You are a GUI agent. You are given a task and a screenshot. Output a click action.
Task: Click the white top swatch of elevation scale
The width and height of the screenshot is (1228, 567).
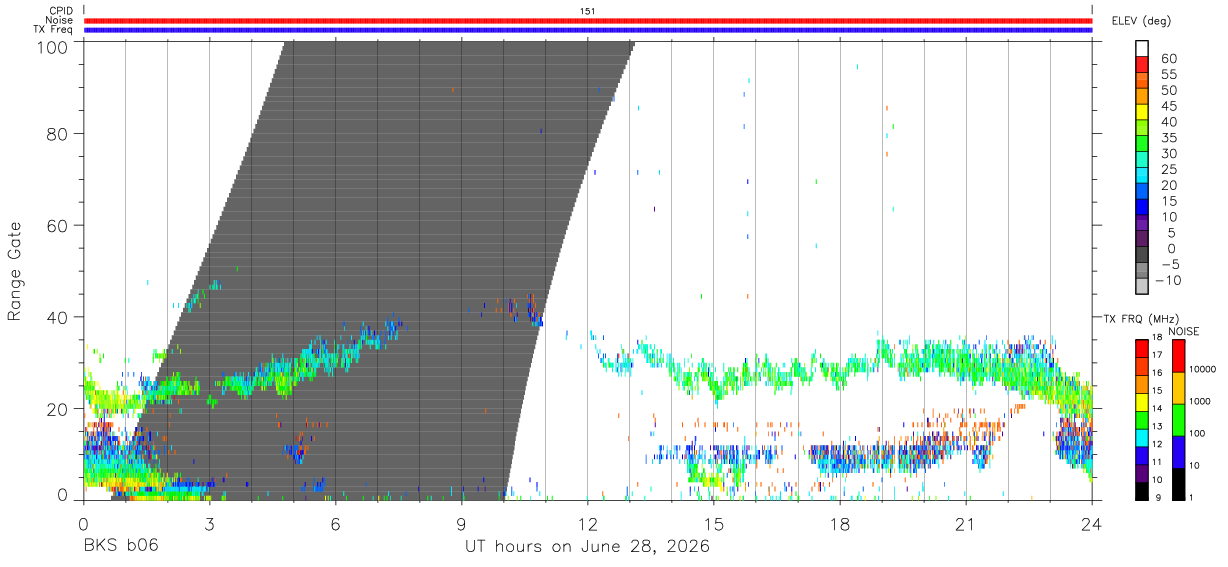coord(1141,48)
